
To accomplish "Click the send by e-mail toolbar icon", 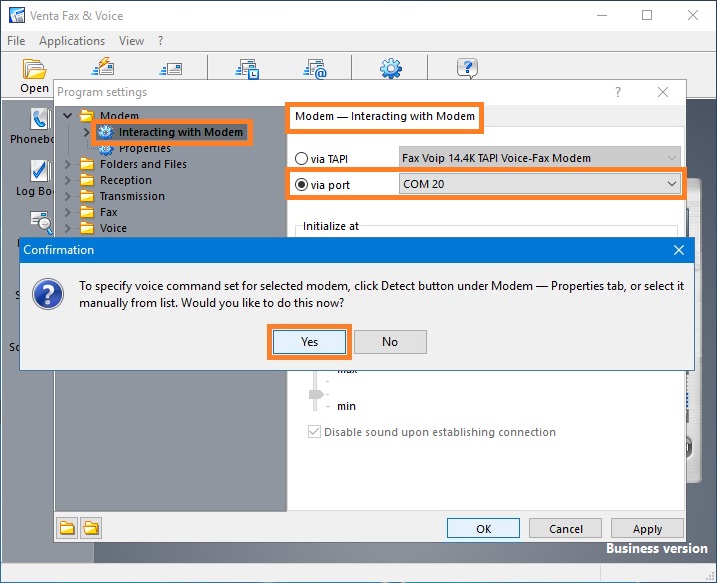I will pyautogui.click(x=315, y=69).
